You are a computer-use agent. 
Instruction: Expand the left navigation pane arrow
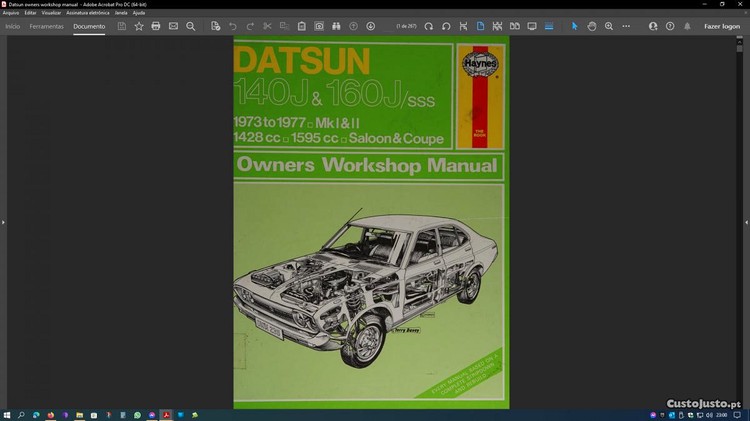pyautogui.click(x=3, y=222)
